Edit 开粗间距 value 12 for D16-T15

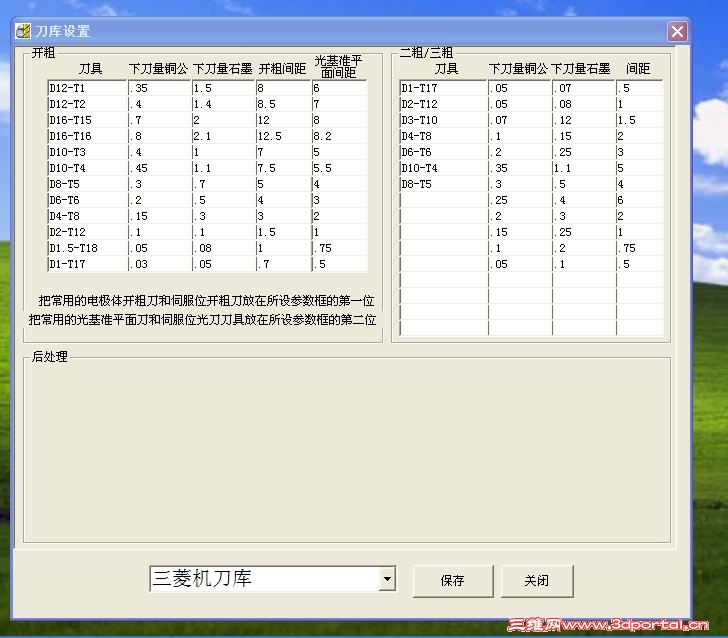[283, 120]
